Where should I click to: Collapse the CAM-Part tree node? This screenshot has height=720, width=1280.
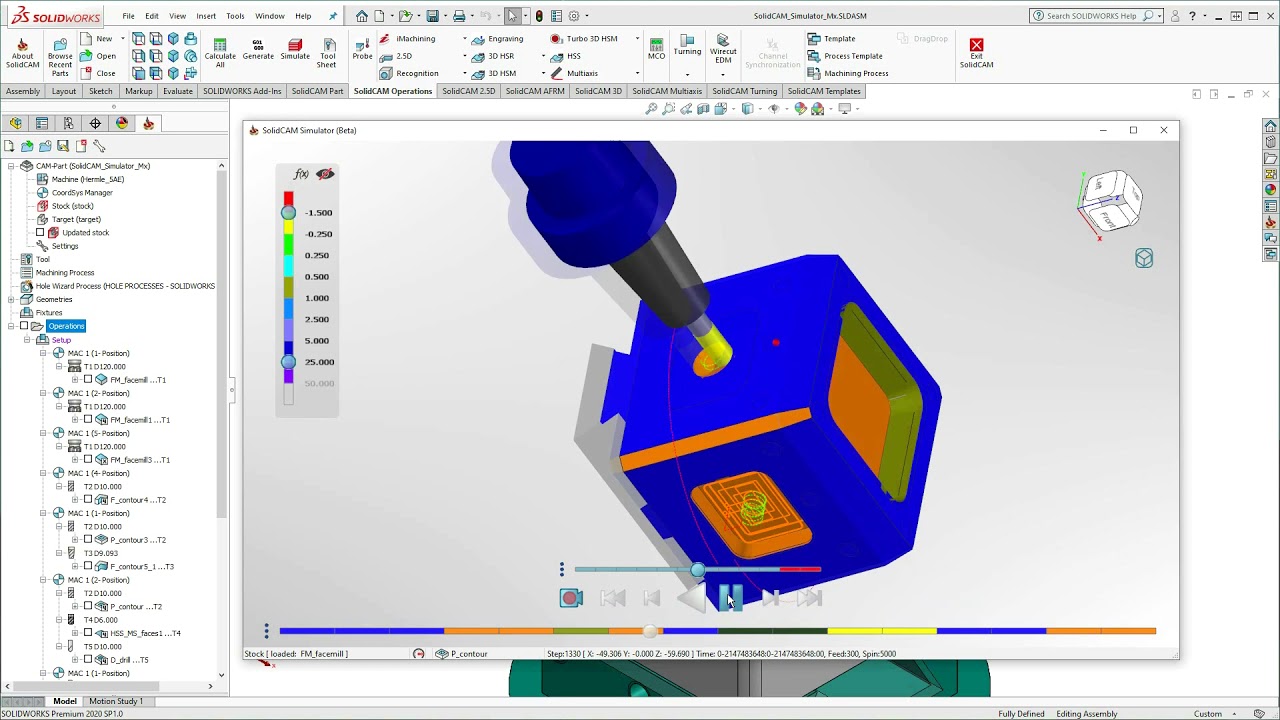click(11, 166)
